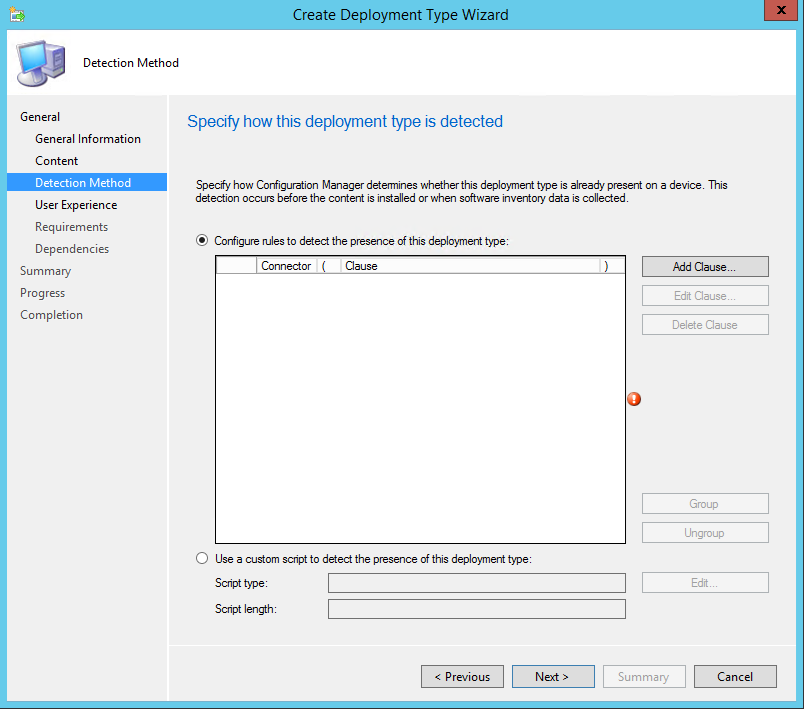Select Summary step in sidebar

tap(46, 271)
